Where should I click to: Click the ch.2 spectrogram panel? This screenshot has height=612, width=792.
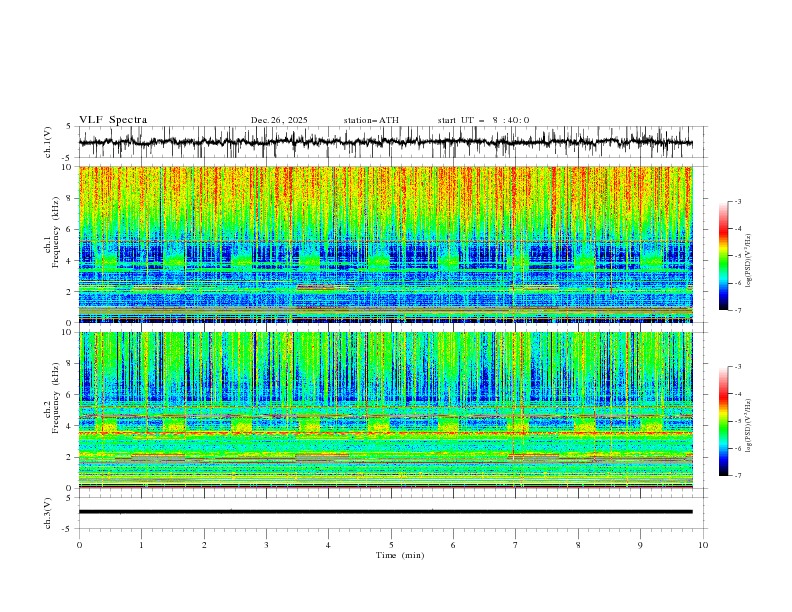(x=385, y=410)
